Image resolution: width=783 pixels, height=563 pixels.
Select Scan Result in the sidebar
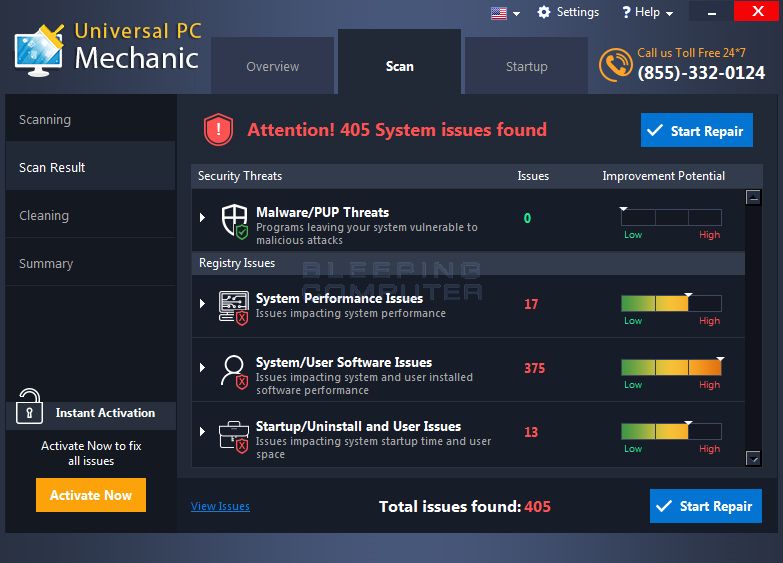tap(90, 167)
